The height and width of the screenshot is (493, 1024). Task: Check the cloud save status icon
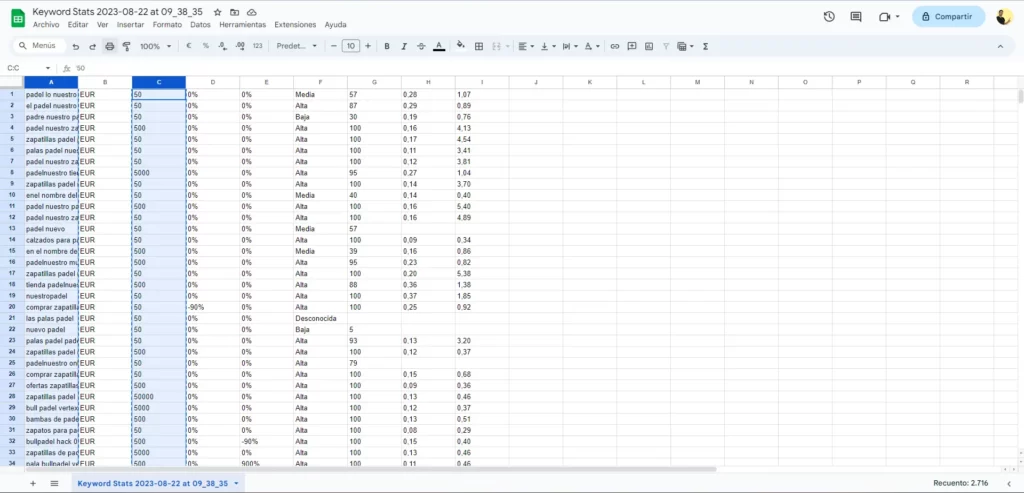[252, 12]
